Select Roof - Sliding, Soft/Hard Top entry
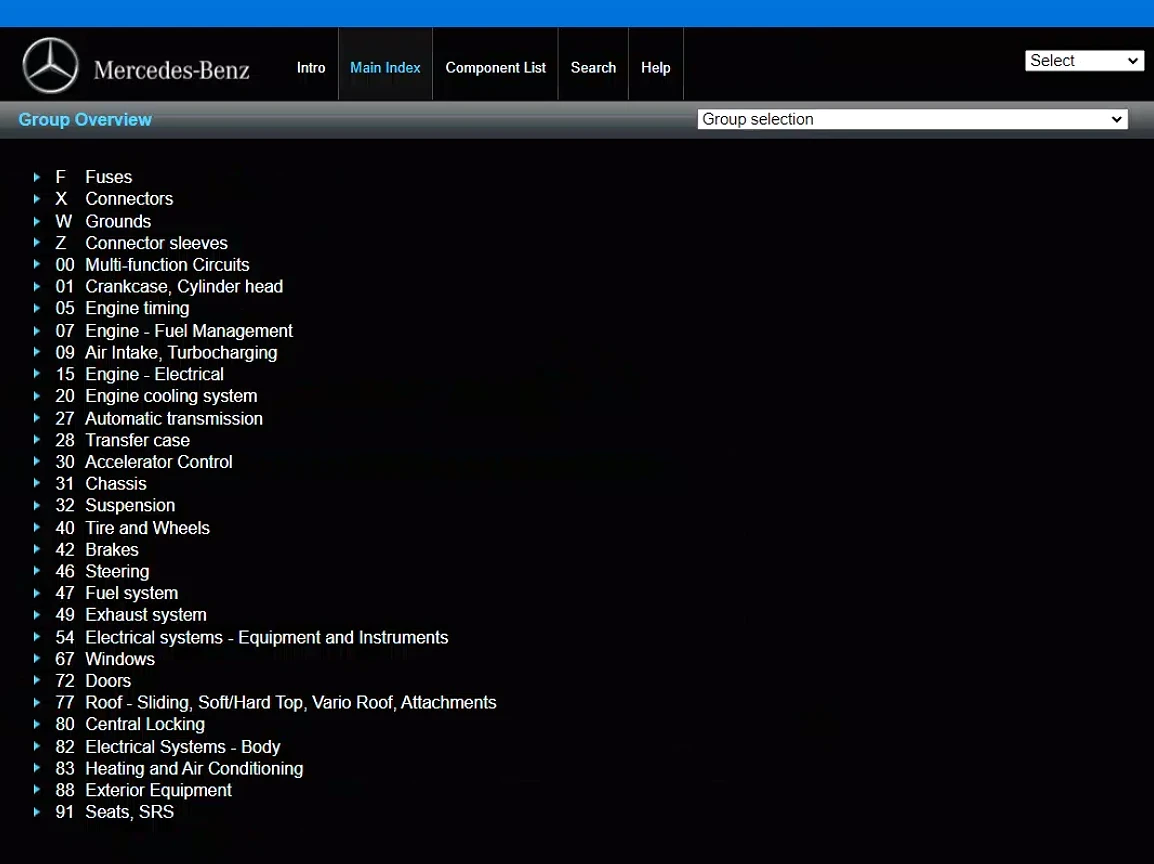This screenshot has width=1154, height=864. (x=291, y=703)
